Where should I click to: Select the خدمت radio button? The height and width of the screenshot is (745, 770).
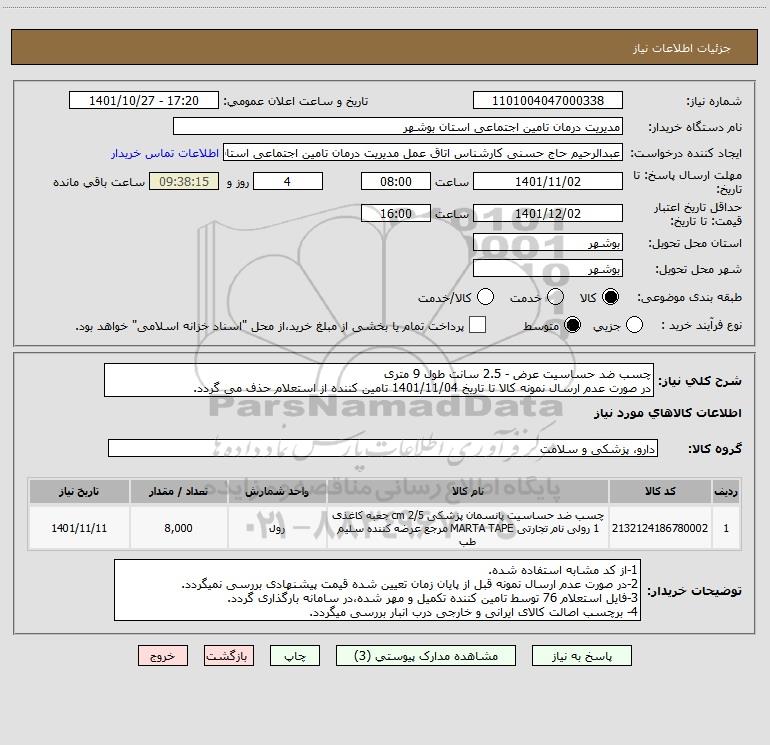click(x=555, y=297)
